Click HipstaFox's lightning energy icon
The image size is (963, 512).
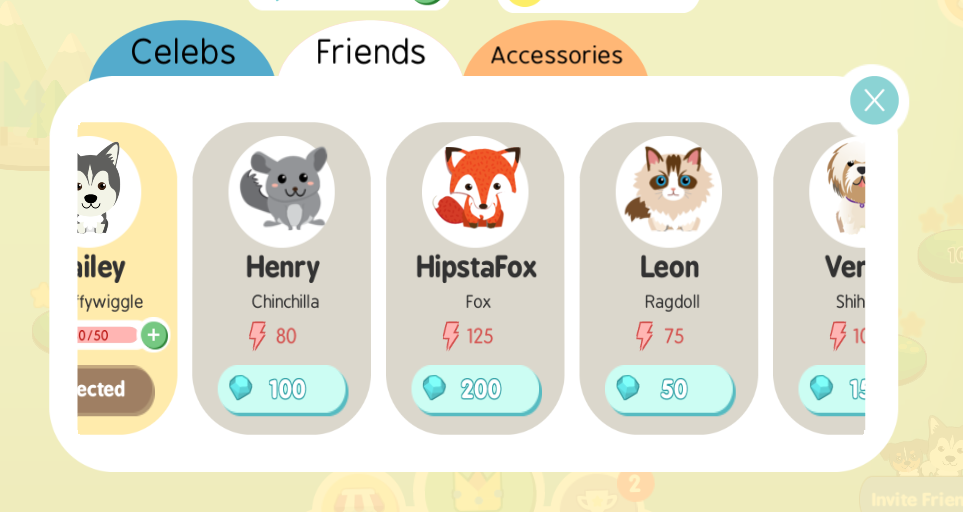point(451,336)
